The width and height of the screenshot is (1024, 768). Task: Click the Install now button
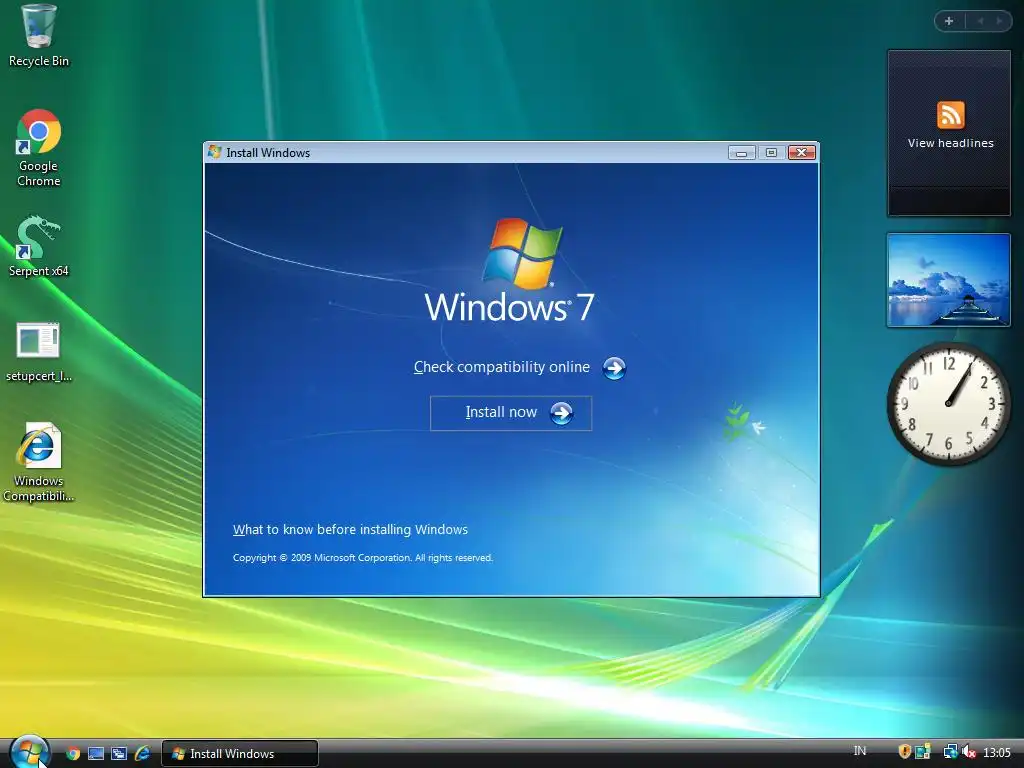(x=511, y=413)
